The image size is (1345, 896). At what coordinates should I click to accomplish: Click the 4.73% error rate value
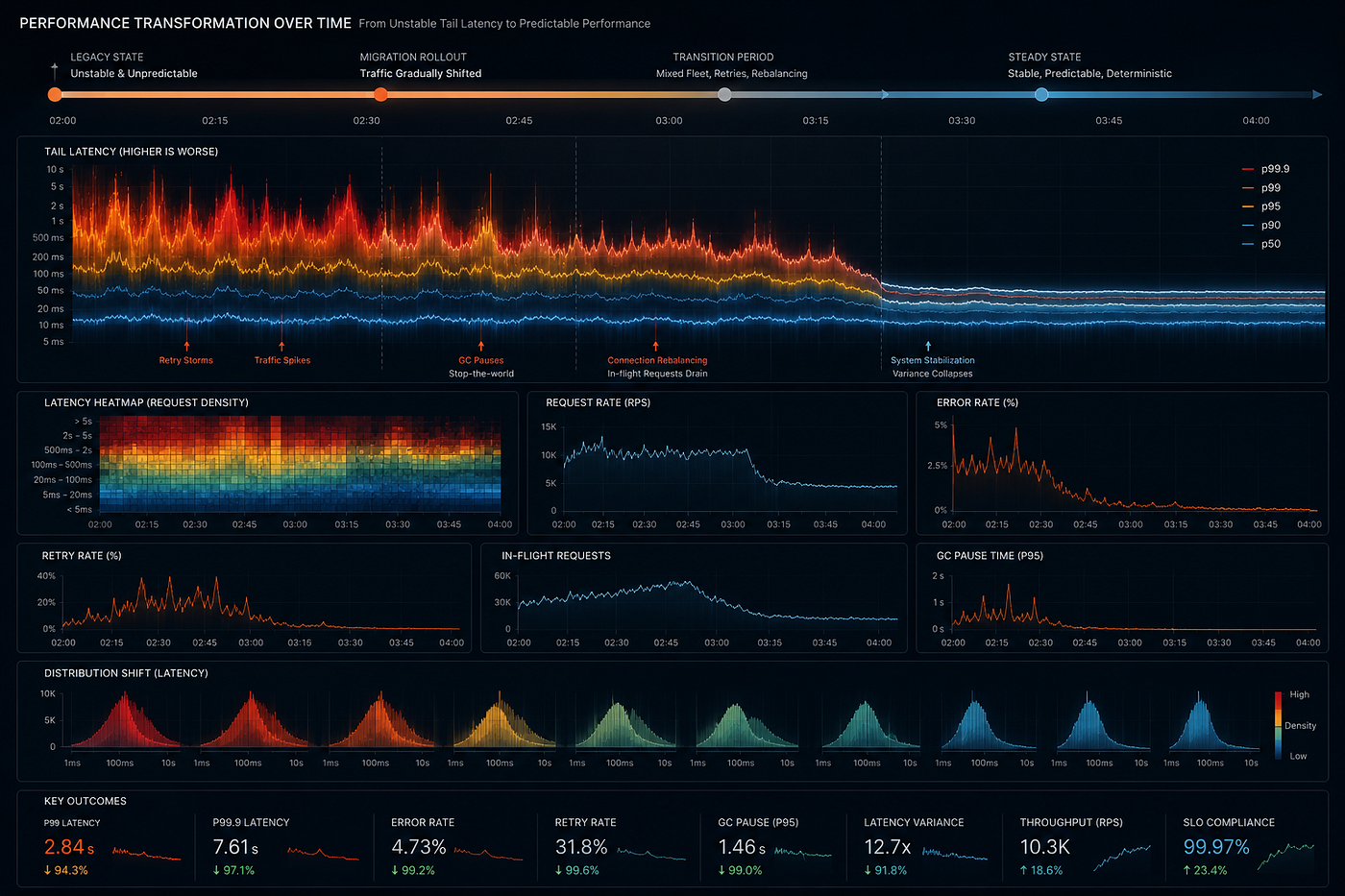pyautogui.click(x=419, y=847)
